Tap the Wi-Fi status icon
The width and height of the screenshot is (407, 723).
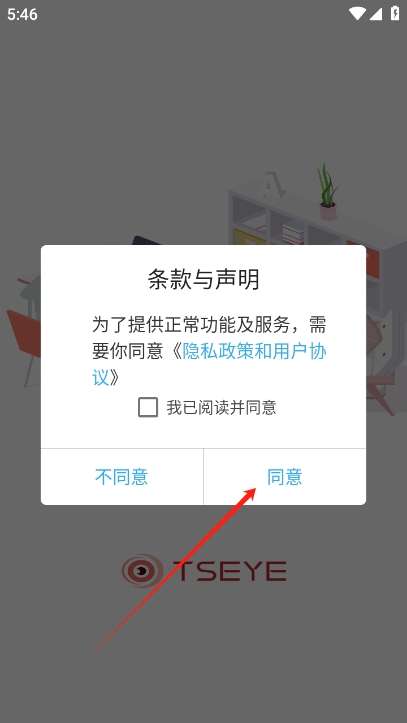(357, 13)
